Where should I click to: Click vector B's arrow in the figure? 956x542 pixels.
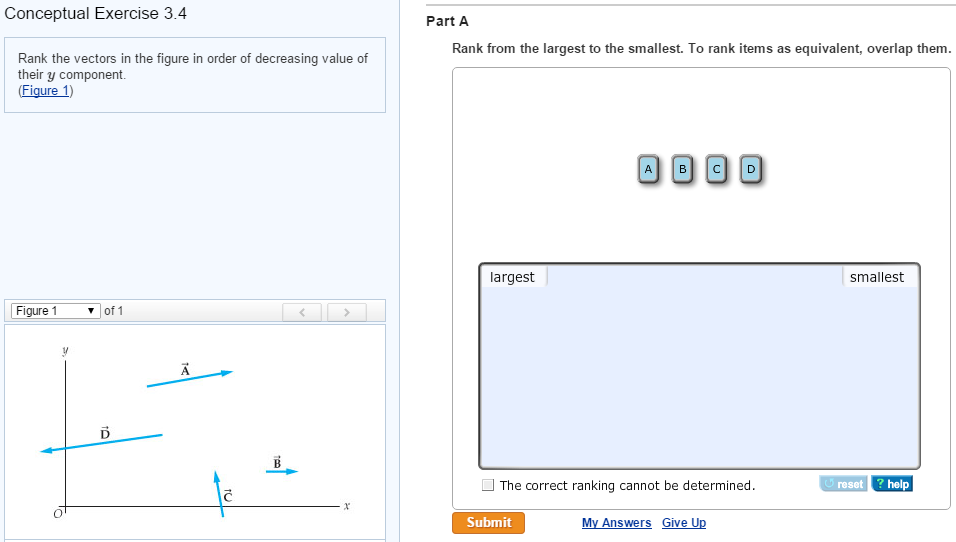(x=281, y=471)
